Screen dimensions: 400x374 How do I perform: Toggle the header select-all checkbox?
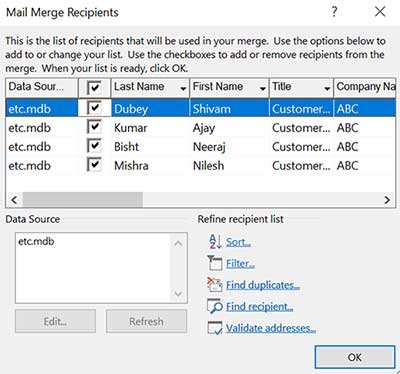94,88
